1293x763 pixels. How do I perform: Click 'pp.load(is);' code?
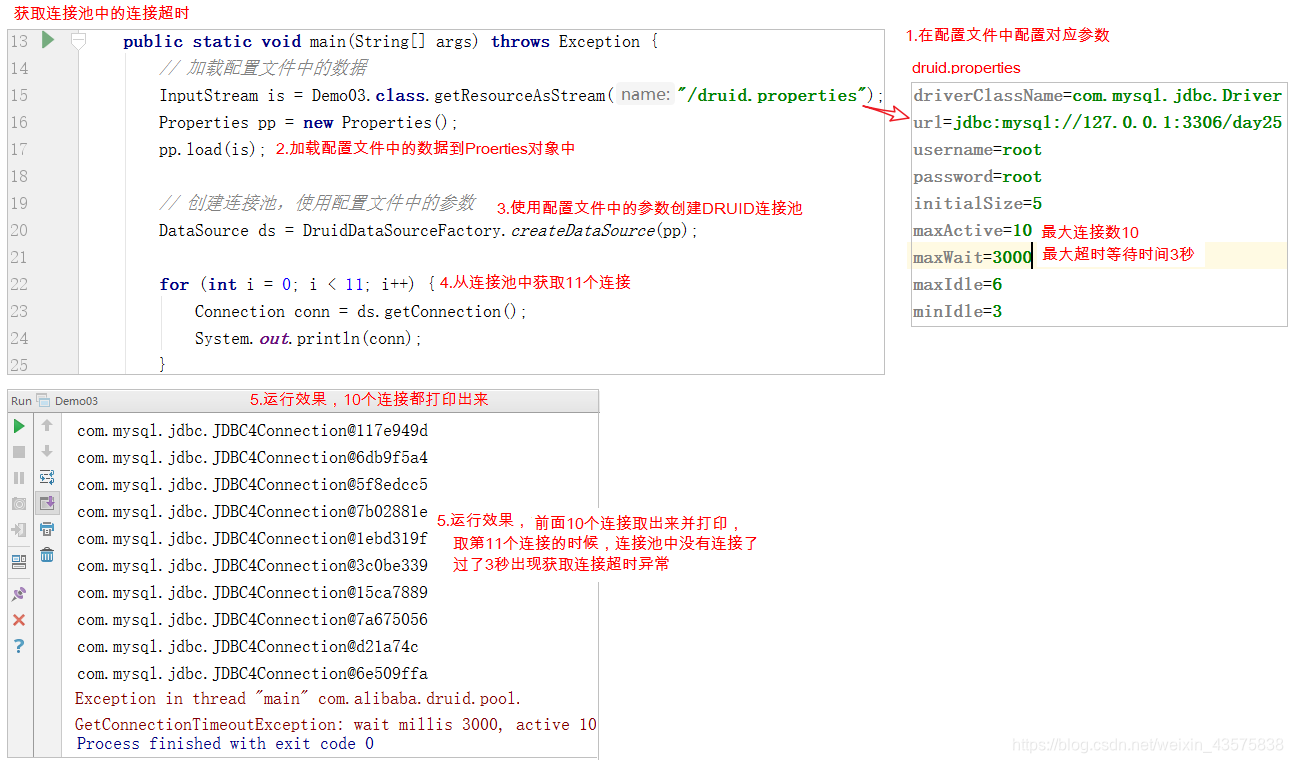pyautogui.click(x=213, y=150)
